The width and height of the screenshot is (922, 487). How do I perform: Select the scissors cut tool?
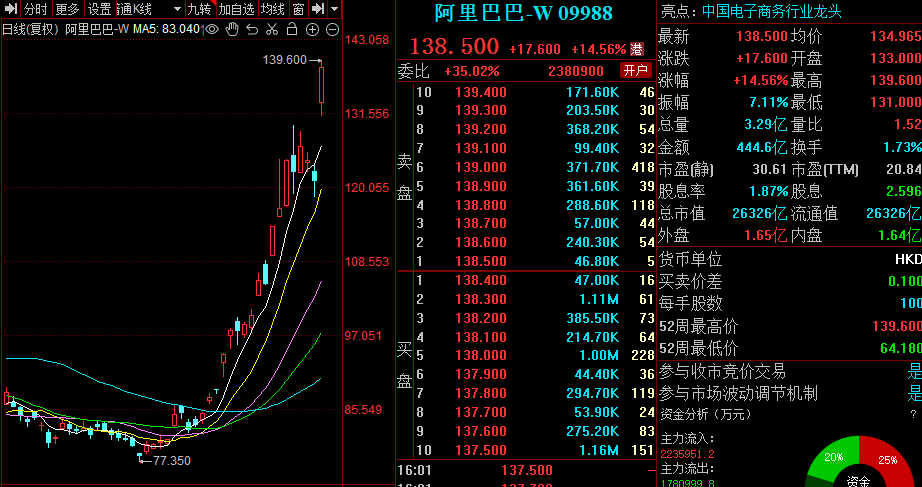(x=271, y=29)
